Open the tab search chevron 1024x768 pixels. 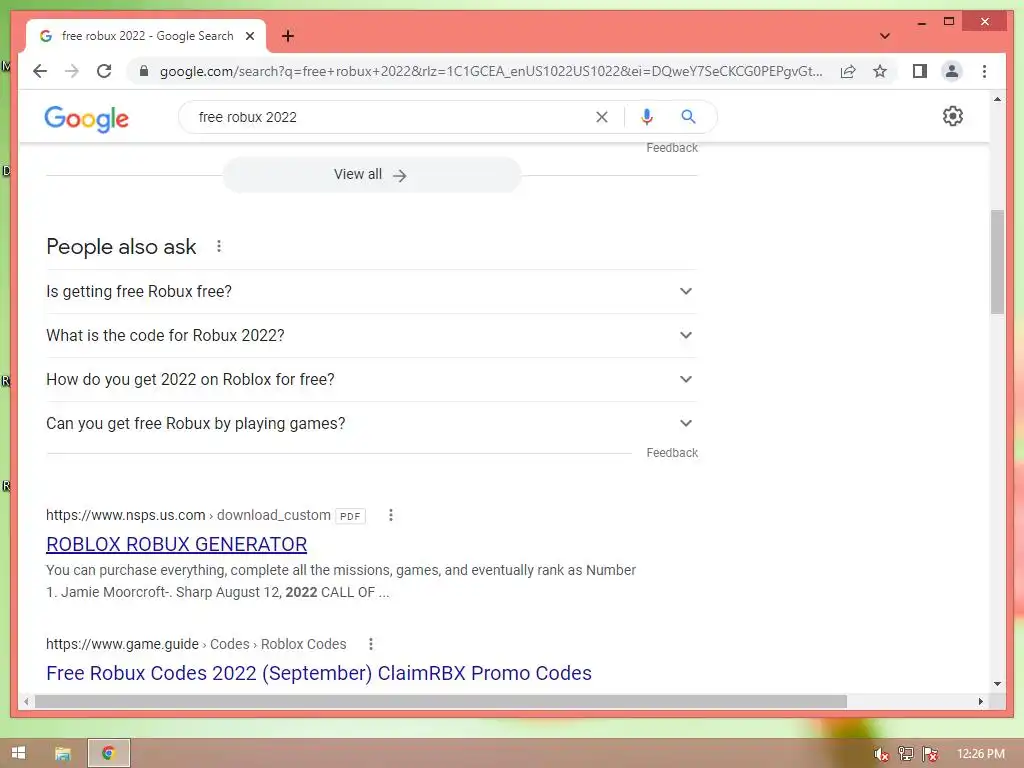pos(884,36)
